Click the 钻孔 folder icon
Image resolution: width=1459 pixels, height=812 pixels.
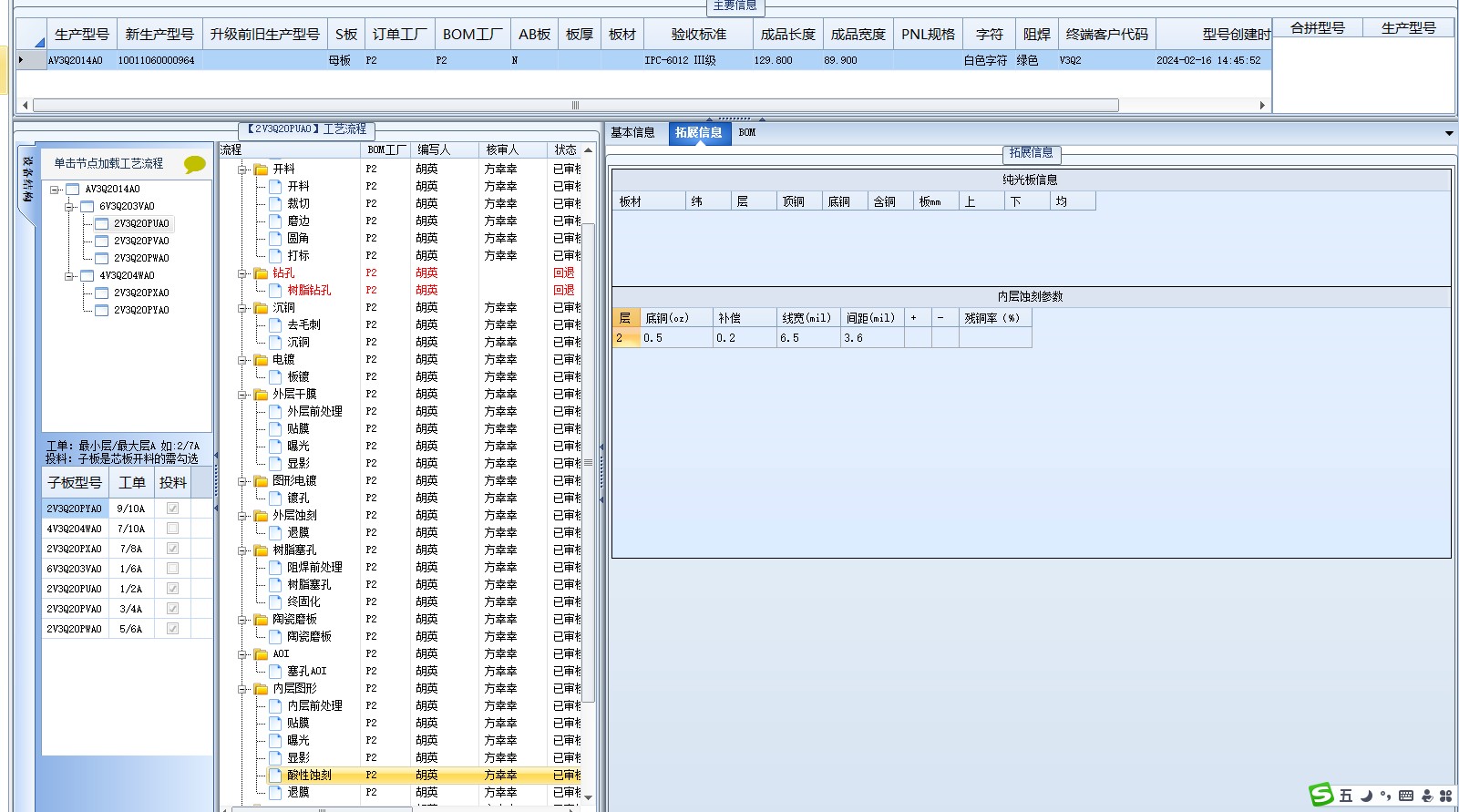pos(261,273)
